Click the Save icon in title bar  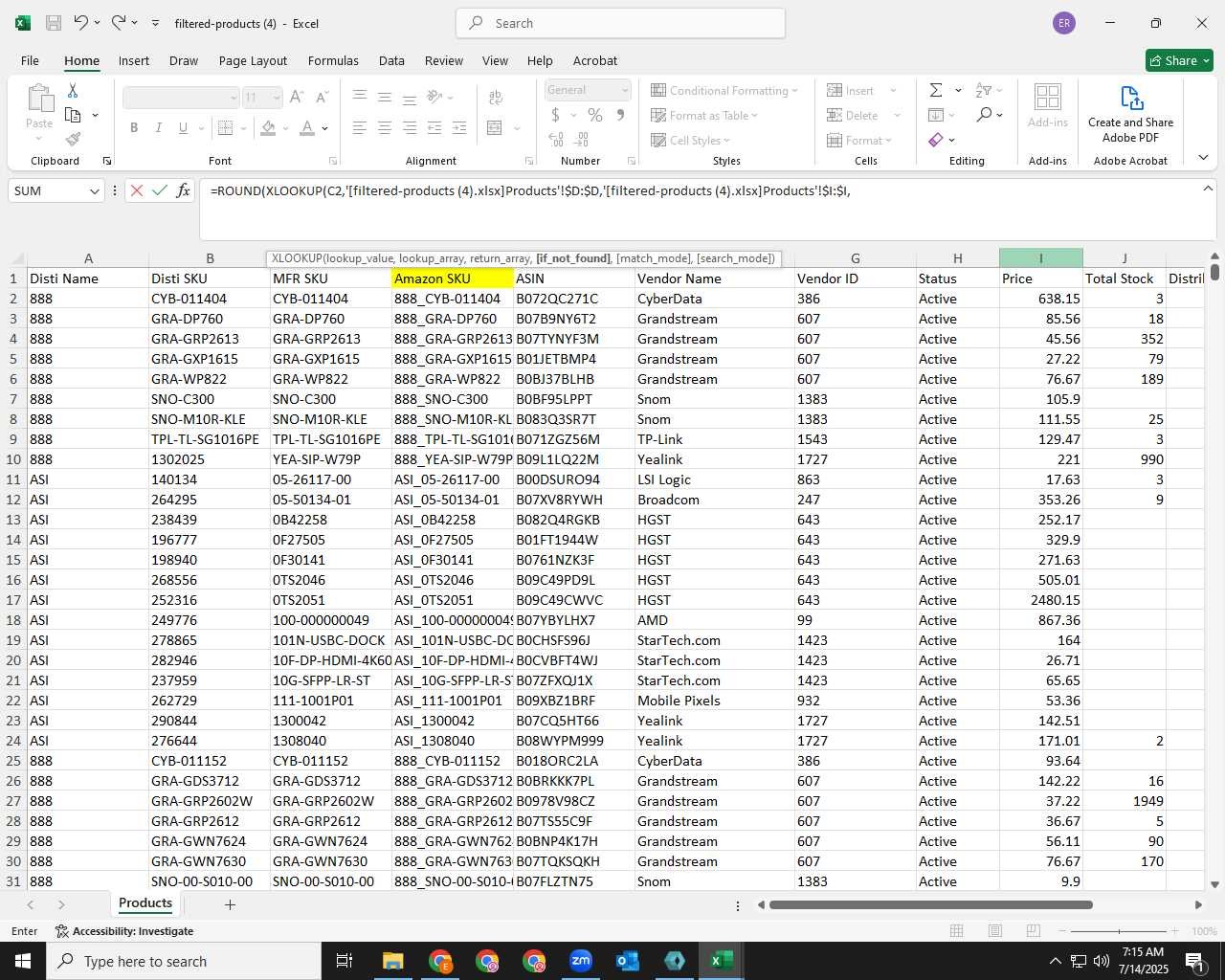54,23
